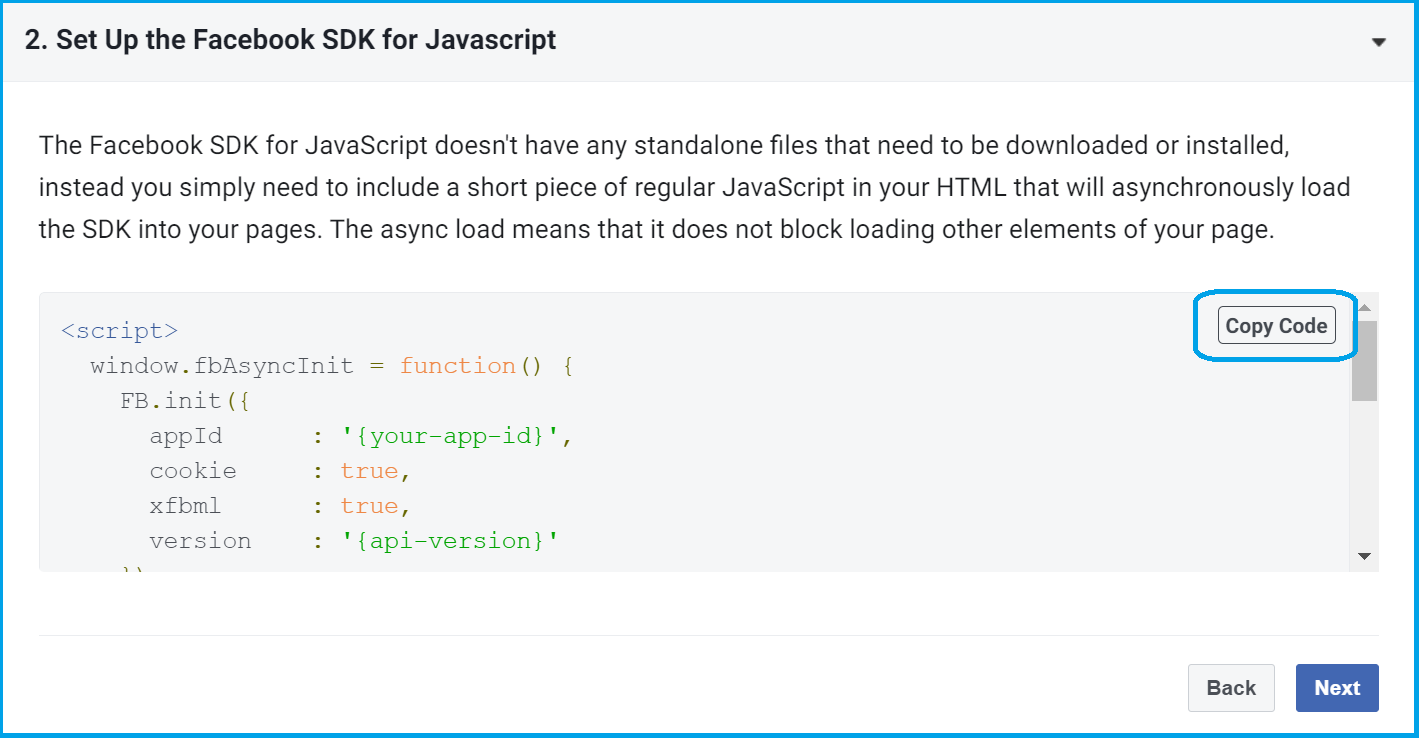Click the code box scrollbar up arrow

coord(1364,307)
